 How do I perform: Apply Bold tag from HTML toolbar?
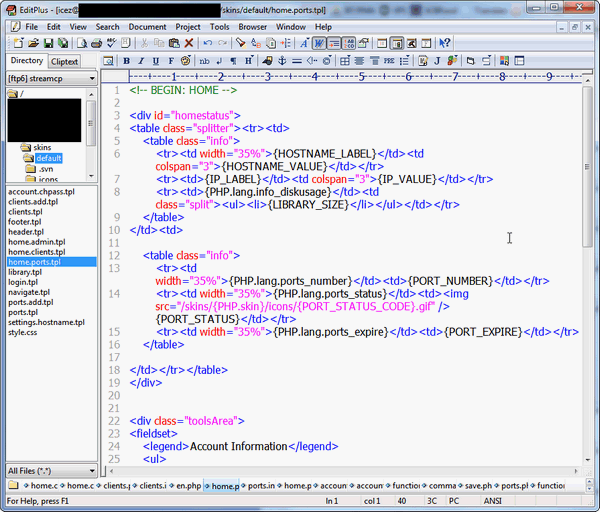[x=127, y=61]
